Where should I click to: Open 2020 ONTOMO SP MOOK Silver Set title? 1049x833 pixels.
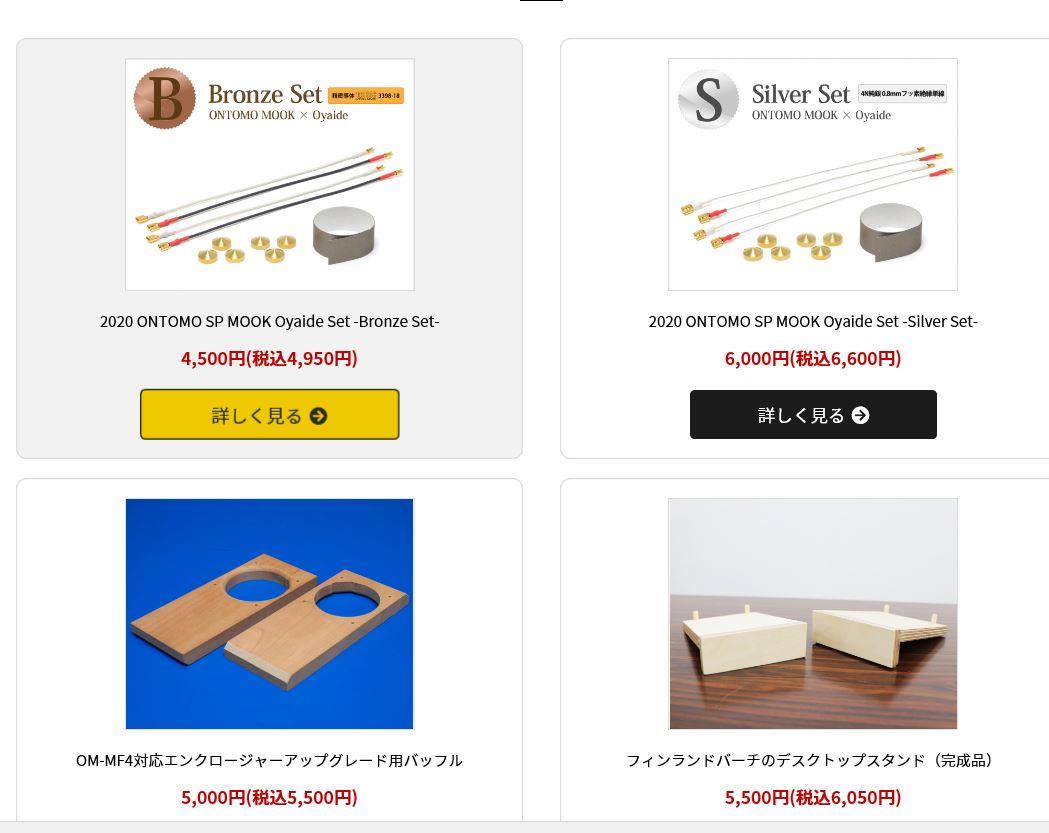(813, 322)
